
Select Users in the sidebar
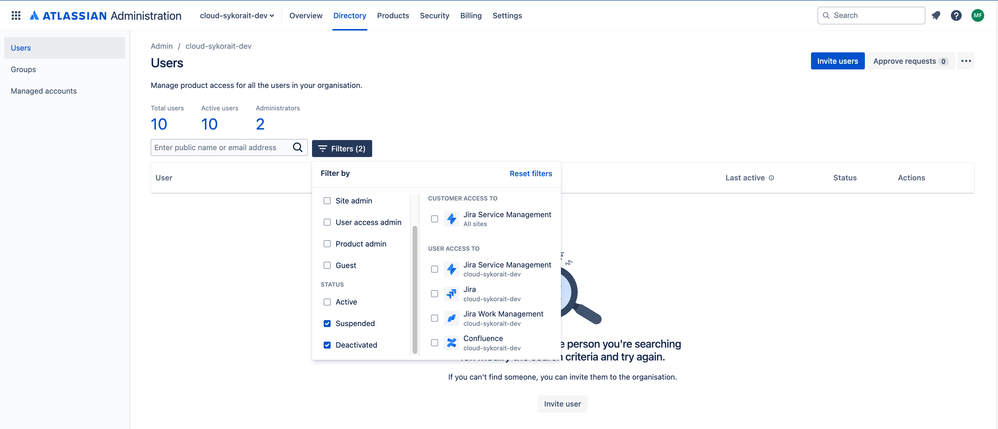pos(64,48)
